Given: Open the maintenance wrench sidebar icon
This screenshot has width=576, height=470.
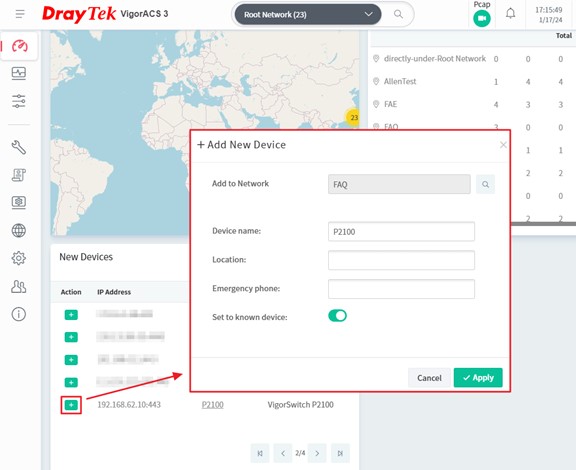Looking at the screenshot, I should [x=19, y=147].
